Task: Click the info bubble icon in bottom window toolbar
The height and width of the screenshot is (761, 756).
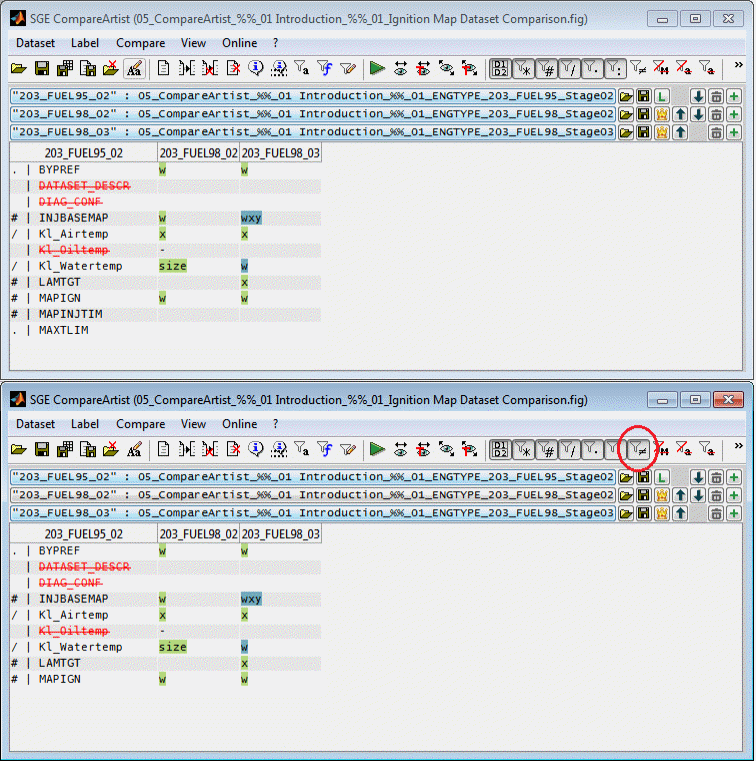Action: pos(256,449)
